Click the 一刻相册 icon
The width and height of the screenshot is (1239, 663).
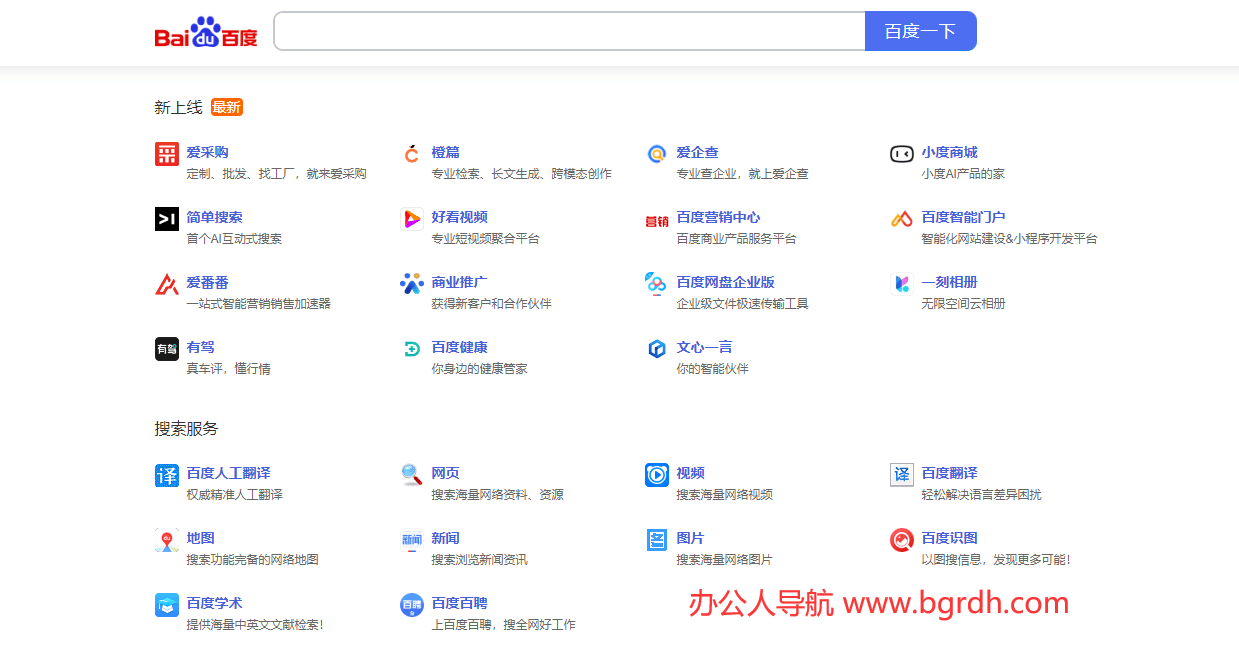click(900, 283)
